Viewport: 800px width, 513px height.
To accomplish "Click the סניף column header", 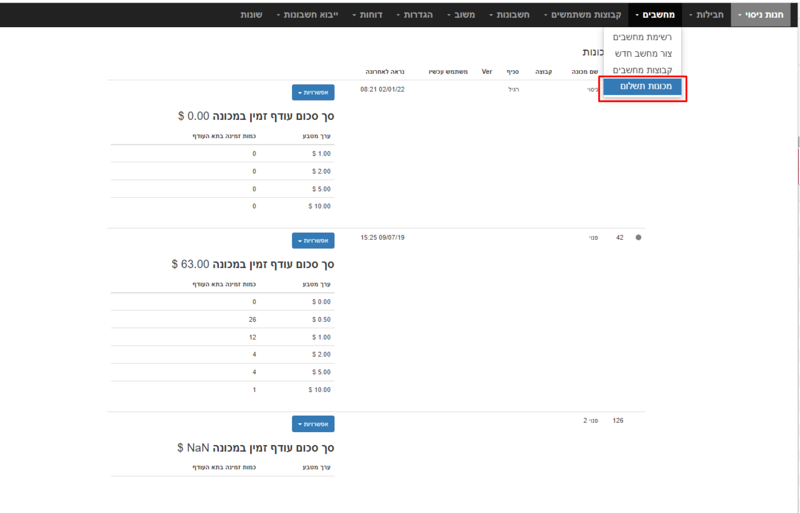I will [513, 71].
